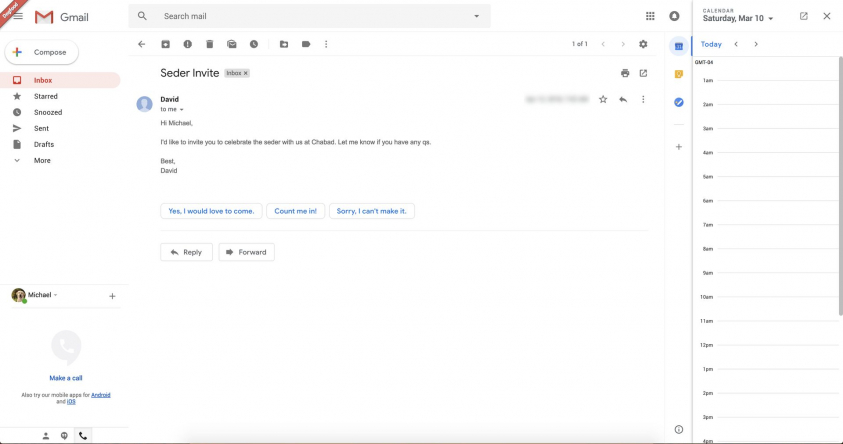Reply using arrow icon in message header

[x=623, y=99]
